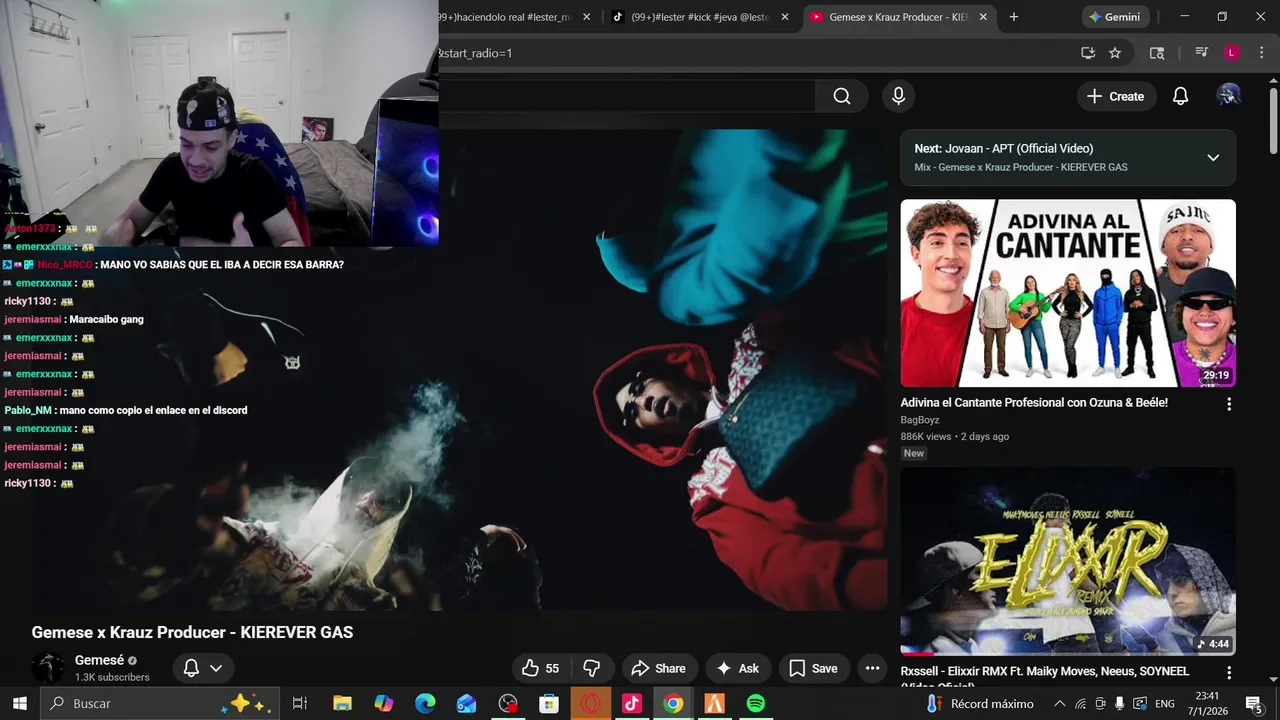Open Microsoft Store on taskbar
1280x720 pixels.
[x=549, y=704]
